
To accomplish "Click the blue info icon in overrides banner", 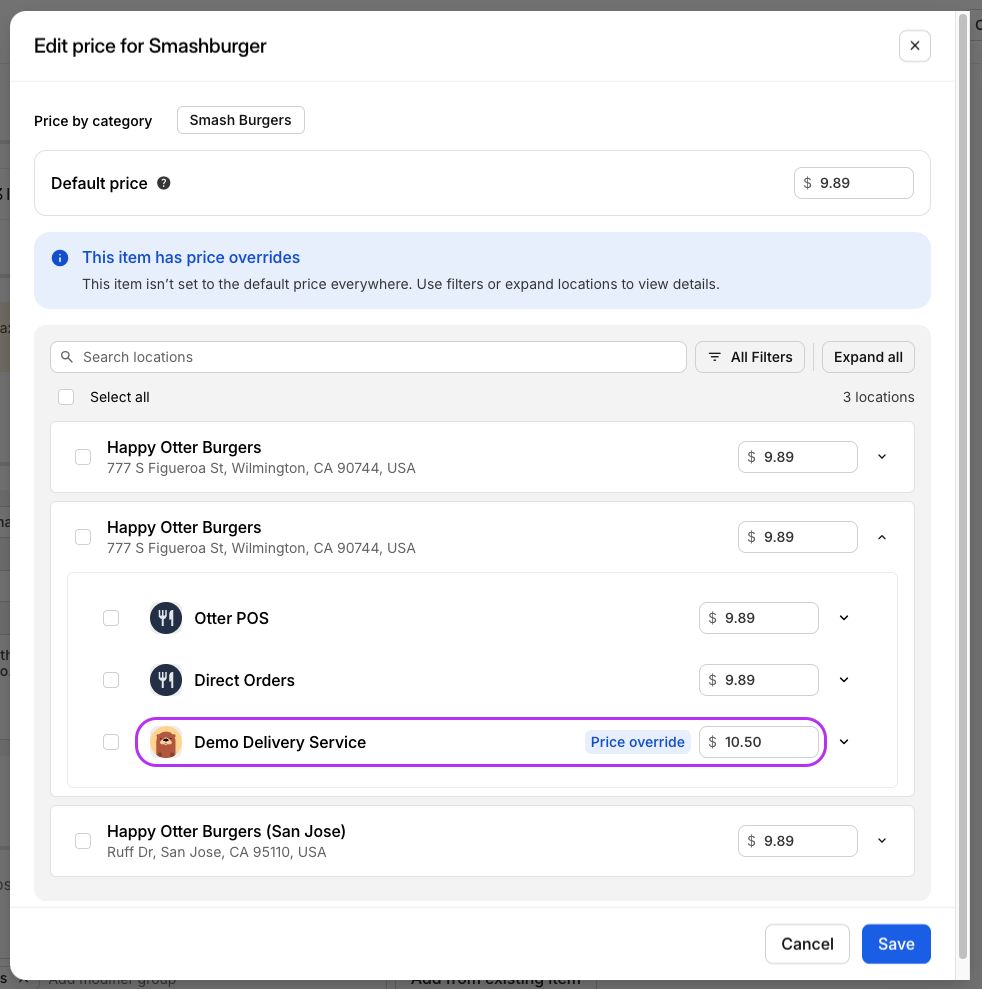I will 60,258.
